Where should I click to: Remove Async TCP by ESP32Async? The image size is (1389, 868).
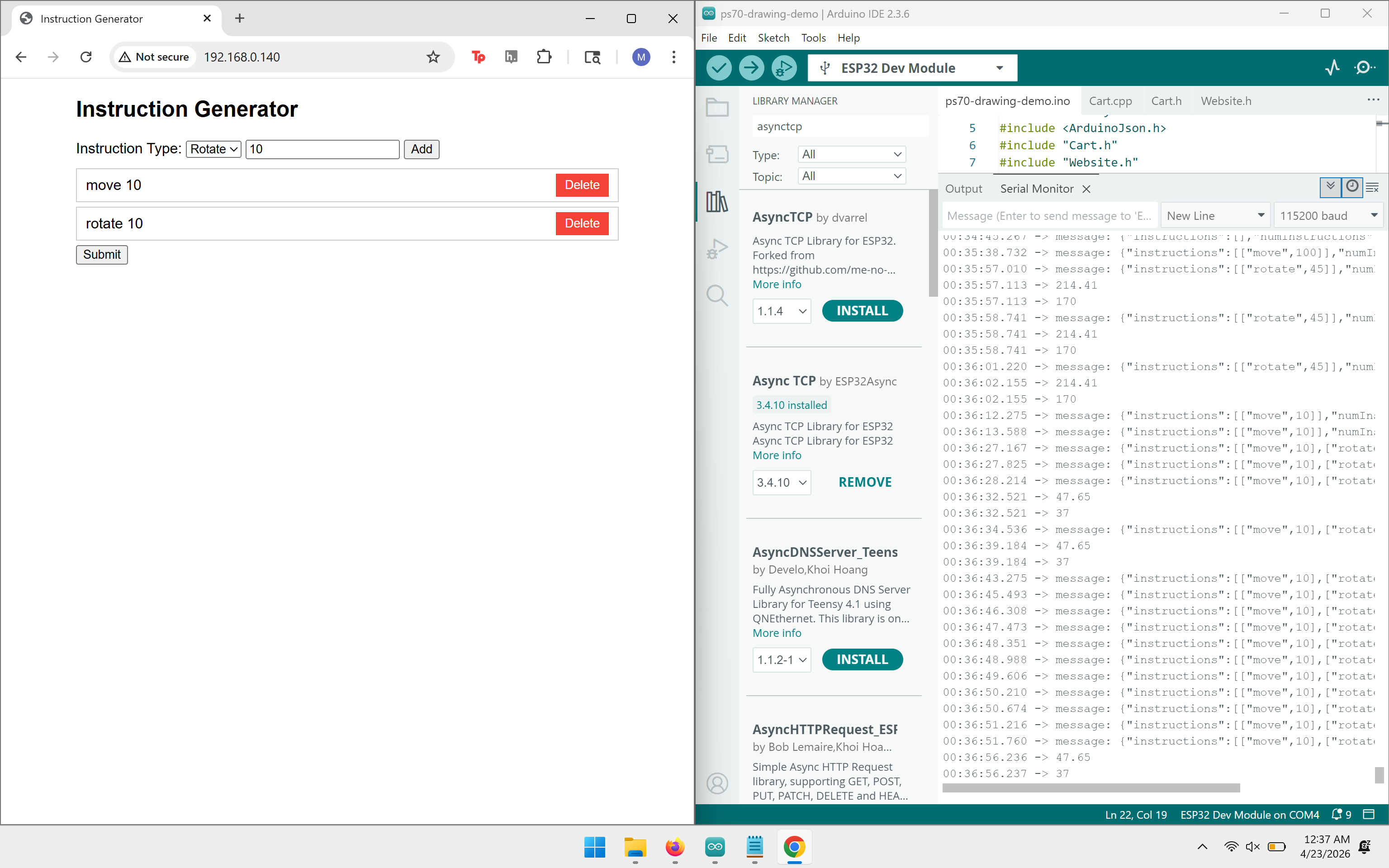click(x=865, y=482)
